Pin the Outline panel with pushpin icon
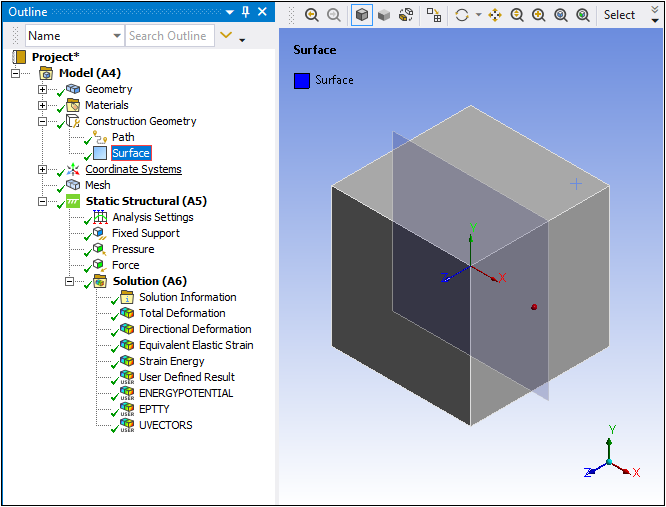Viewport: 666px width, 507px height. coord(245,11)
